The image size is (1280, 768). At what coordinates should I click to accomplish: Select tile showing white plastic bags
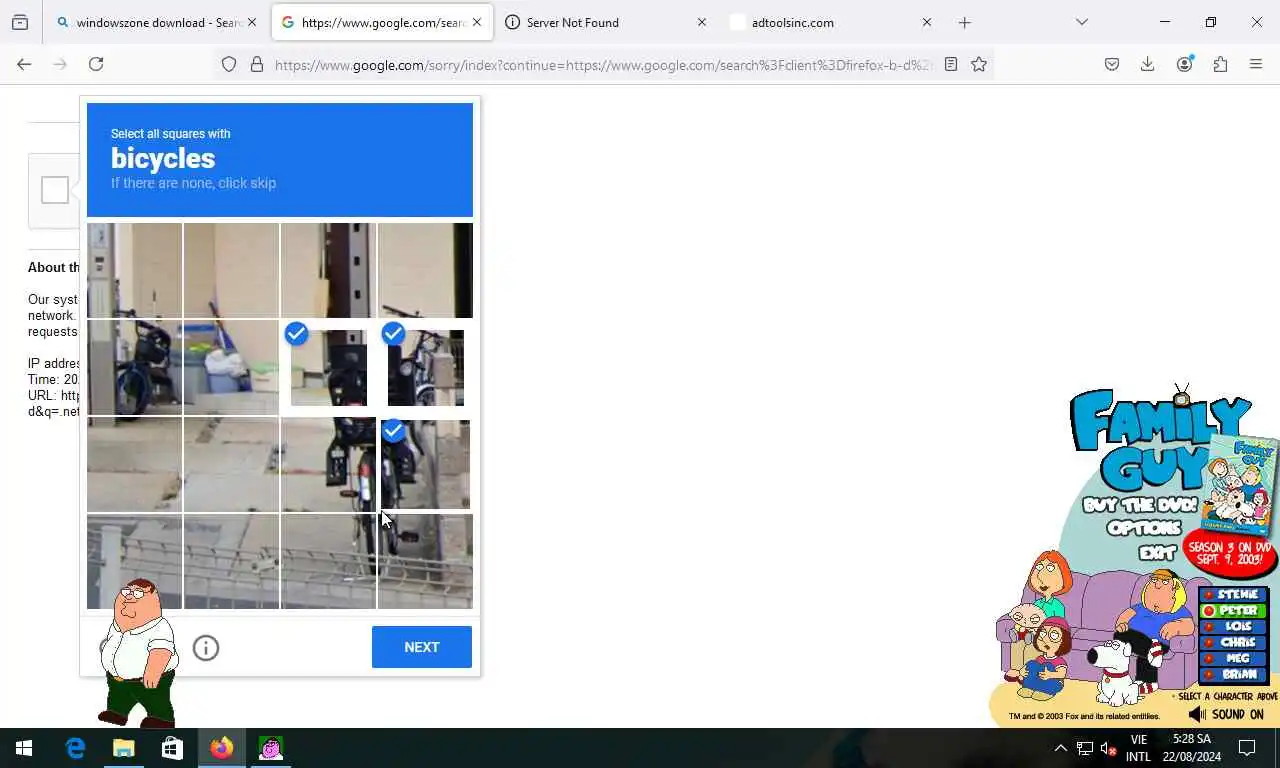(231, 367)
